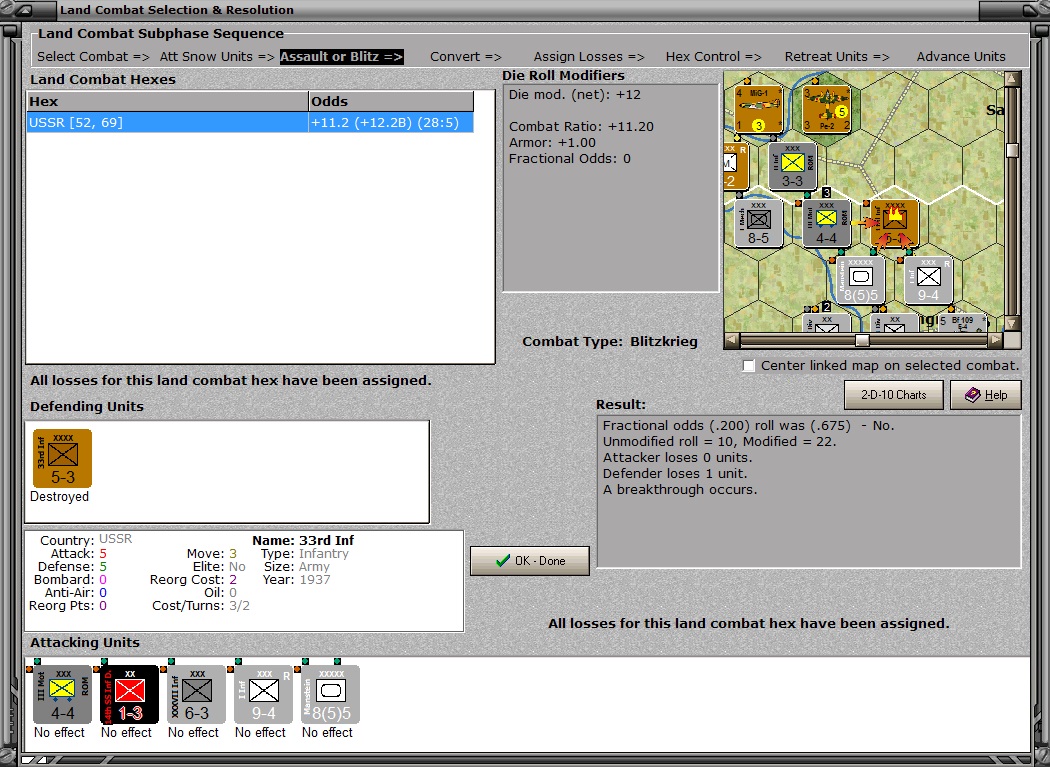Click the Move: 3 stat value

tap(233, 554)
